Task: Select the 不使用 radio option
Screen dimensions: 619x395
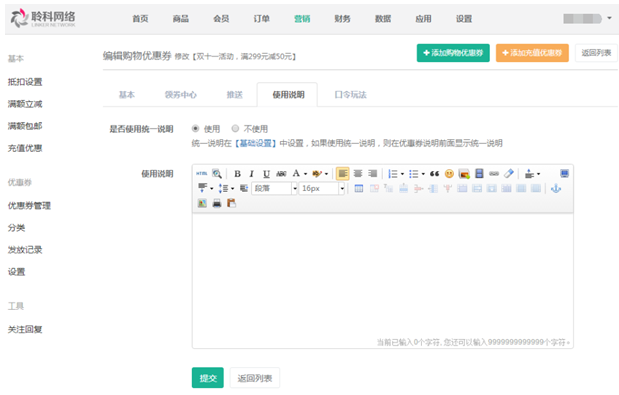Action: pos(235,129)
